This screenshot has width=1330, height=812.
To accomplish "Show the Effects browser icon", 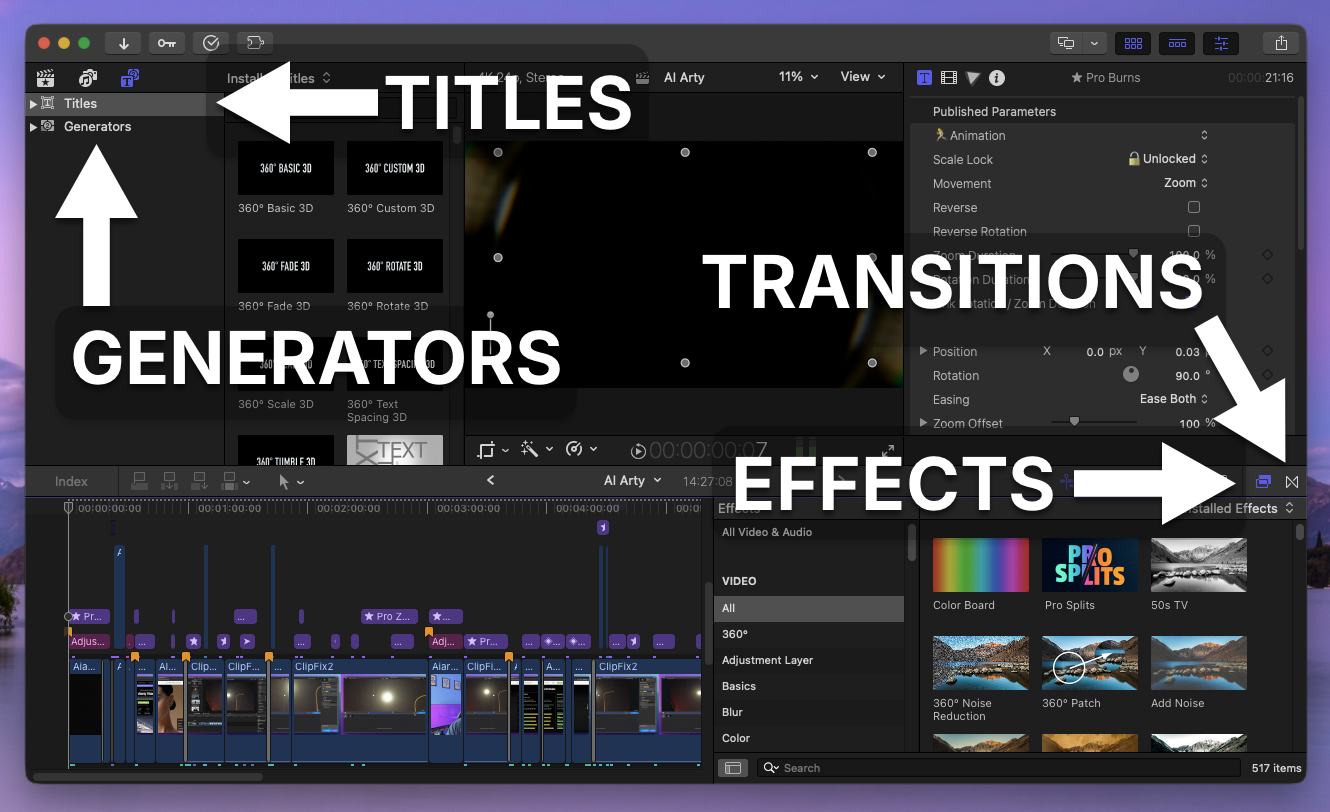I will click(x=1263, y=481).
